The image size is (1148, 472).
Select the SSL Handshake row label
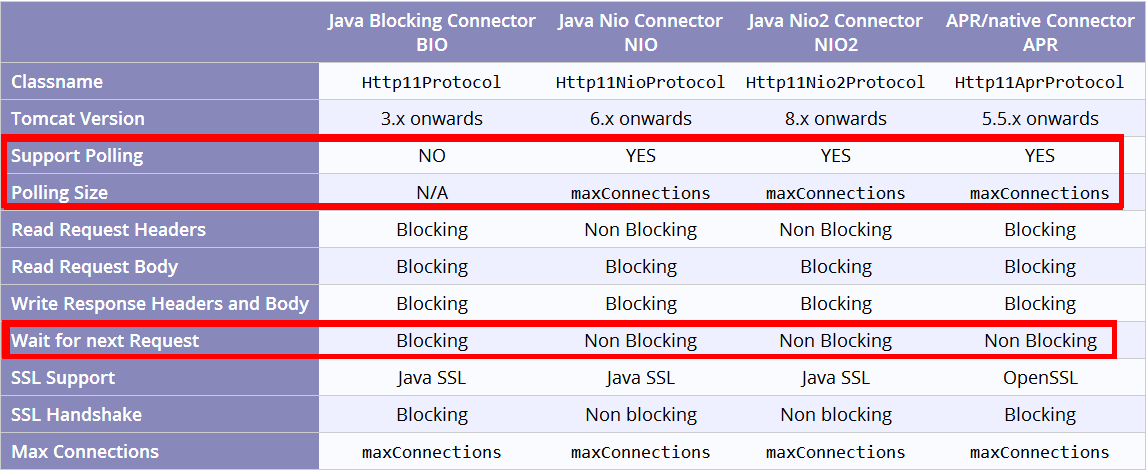76,415
